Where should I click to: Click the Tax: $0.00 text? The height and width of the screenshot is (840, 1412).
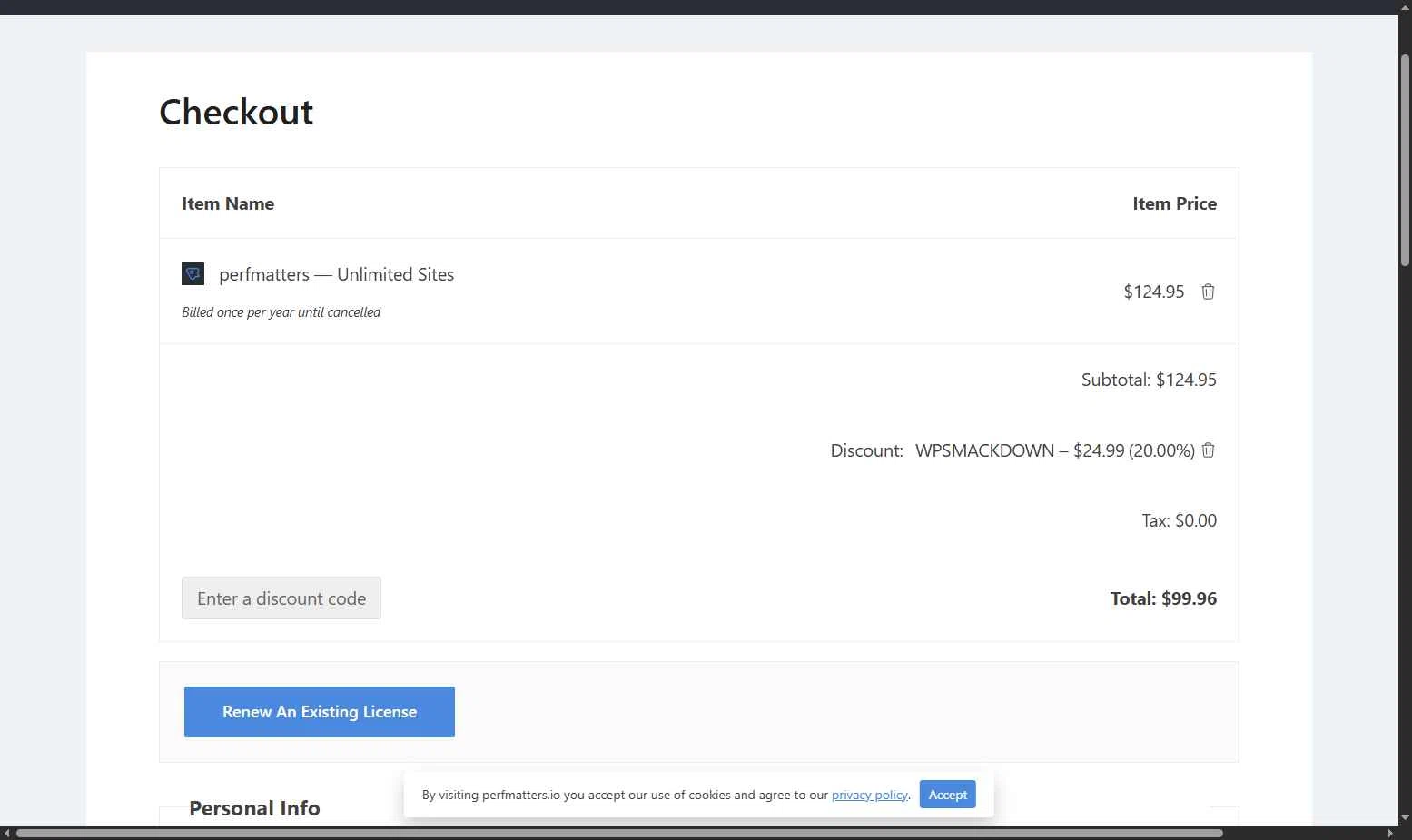tap(1179, 520)
